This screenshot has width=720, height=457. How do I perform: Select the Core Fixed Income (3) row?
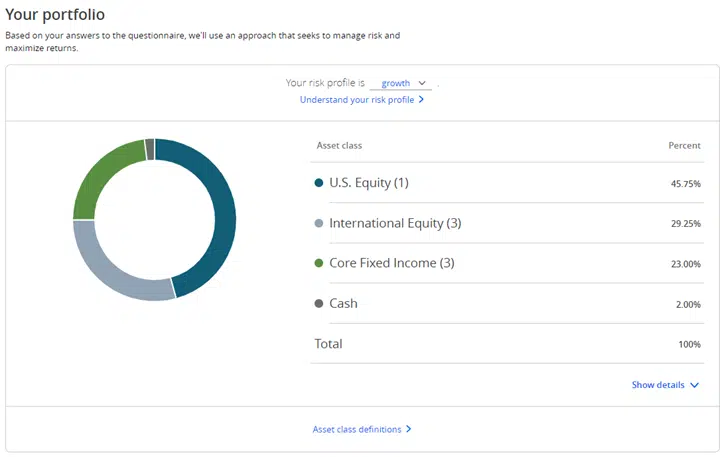point(507,263)
